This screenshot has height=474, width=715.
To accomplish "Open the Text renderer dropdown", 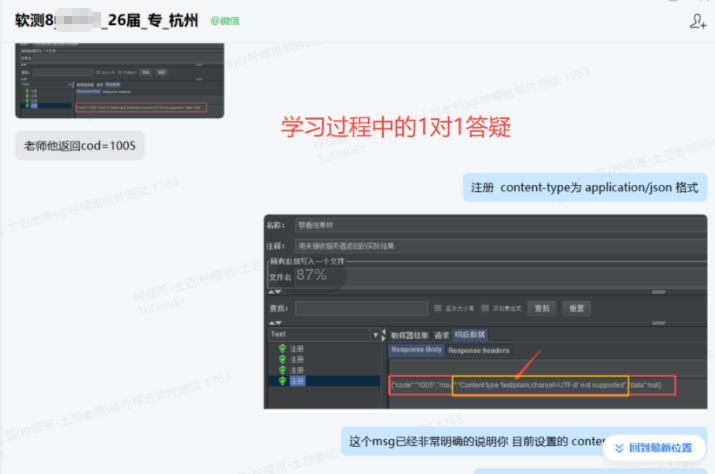I will point(376,335).
